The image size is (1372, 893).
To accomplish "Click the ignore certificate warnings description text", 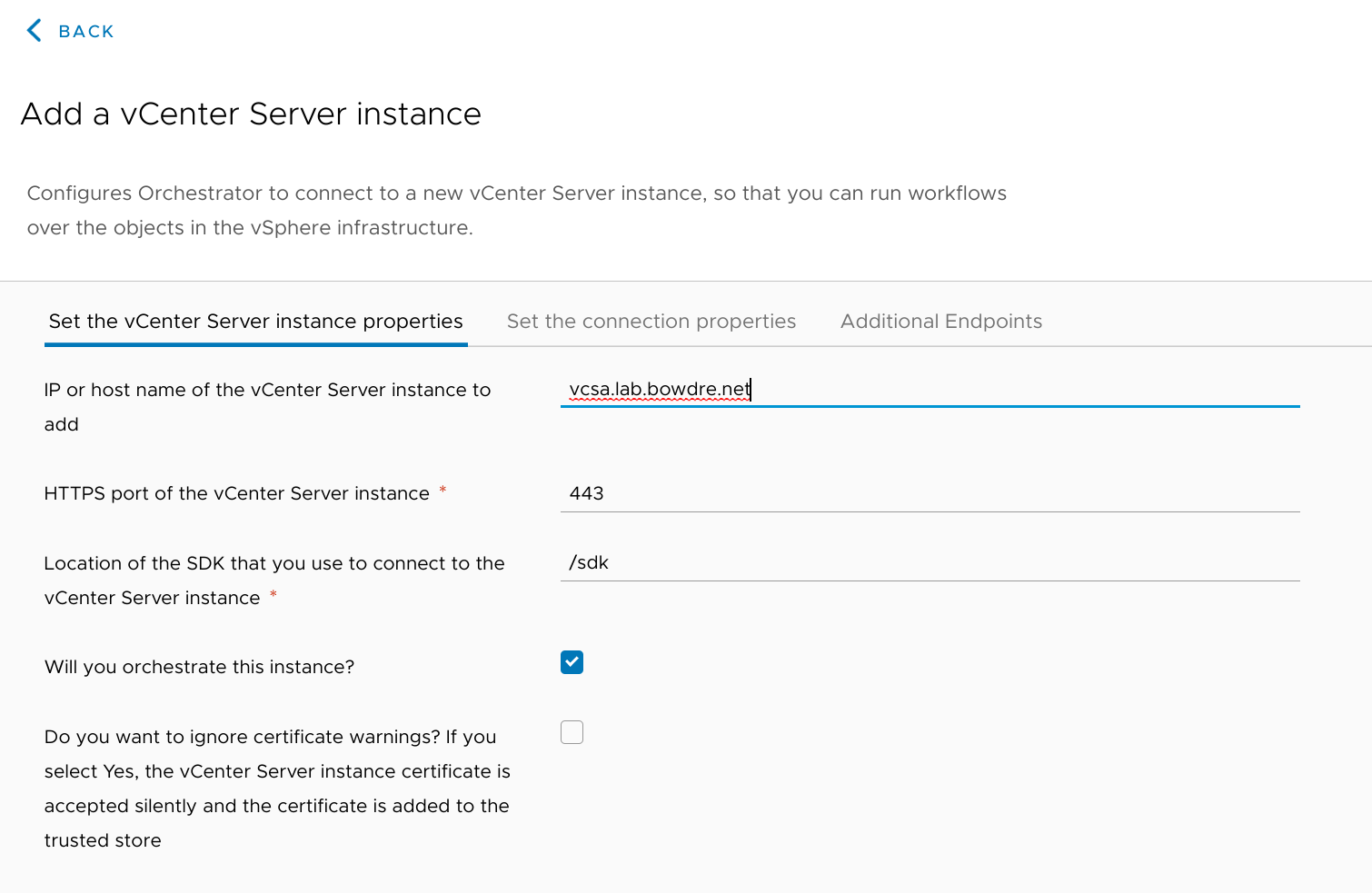I will (x=277, y=789).
